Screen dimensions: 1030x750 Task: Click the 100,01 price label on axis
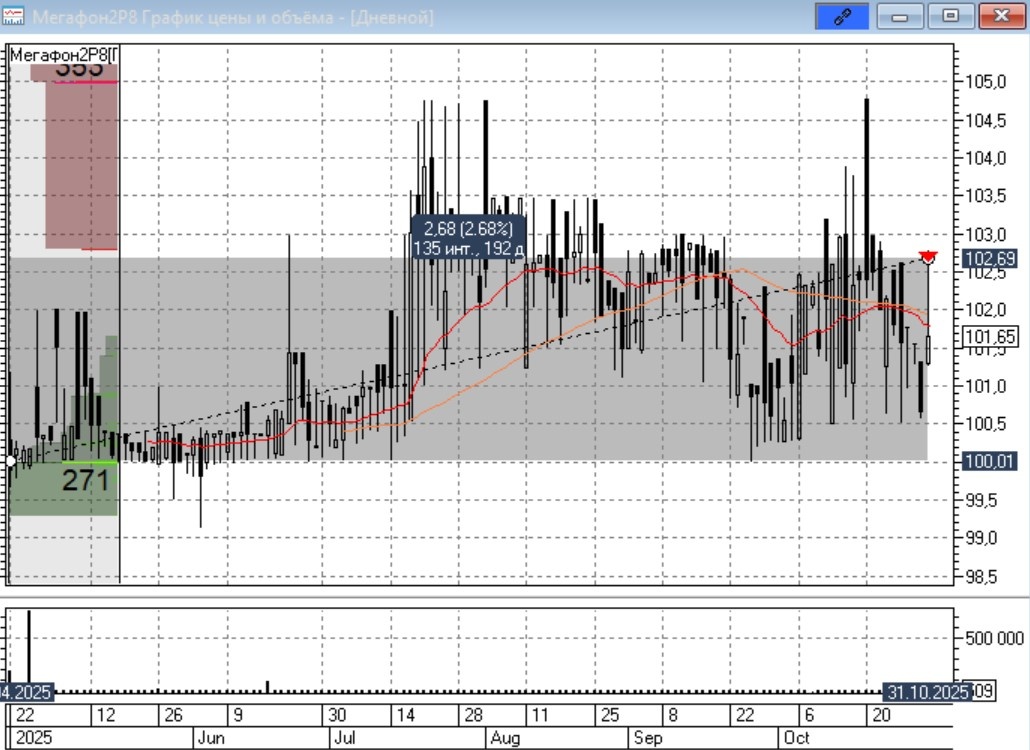989,461
